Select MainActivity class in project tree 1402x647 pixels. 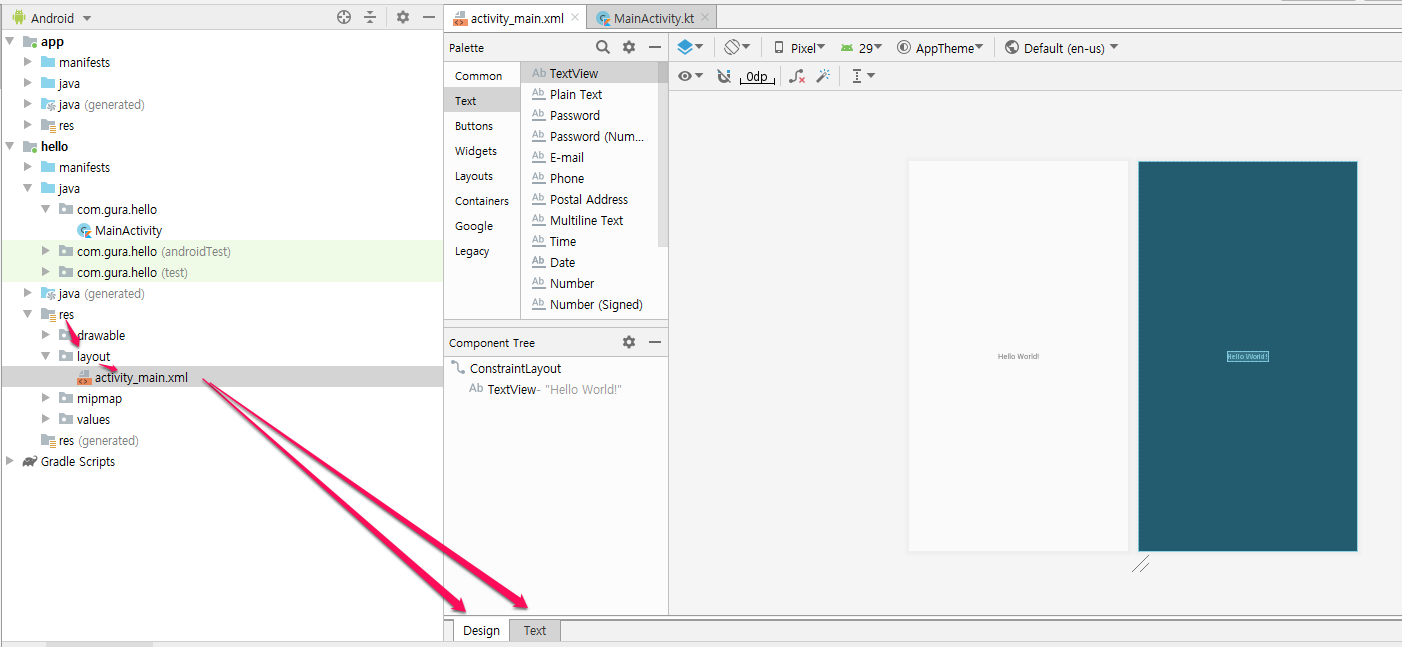pyautogui.click(x=120, y=230)
